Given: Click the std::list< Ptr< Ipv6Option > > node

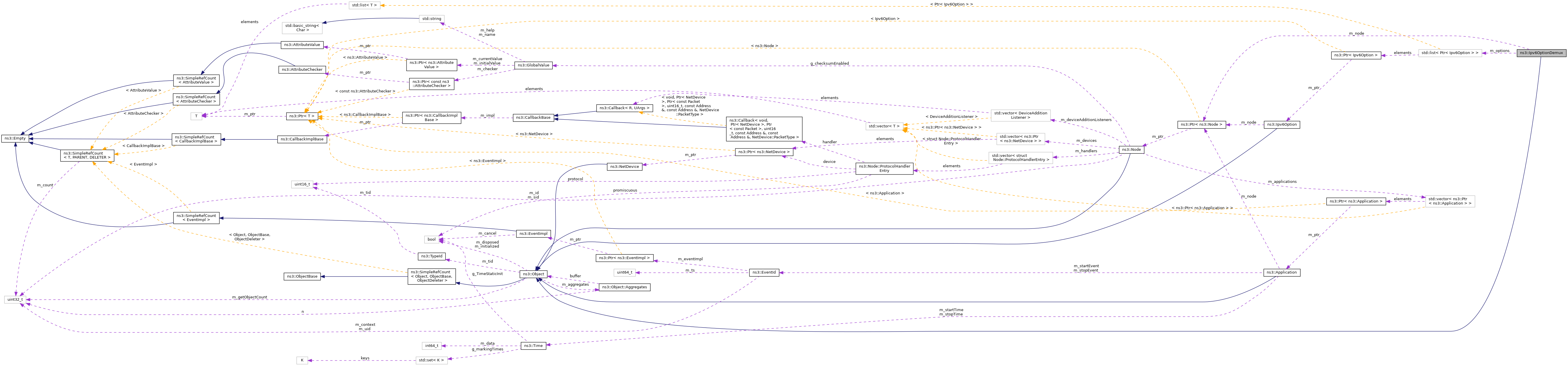Looking at the screenshot, I should 1450,53.
